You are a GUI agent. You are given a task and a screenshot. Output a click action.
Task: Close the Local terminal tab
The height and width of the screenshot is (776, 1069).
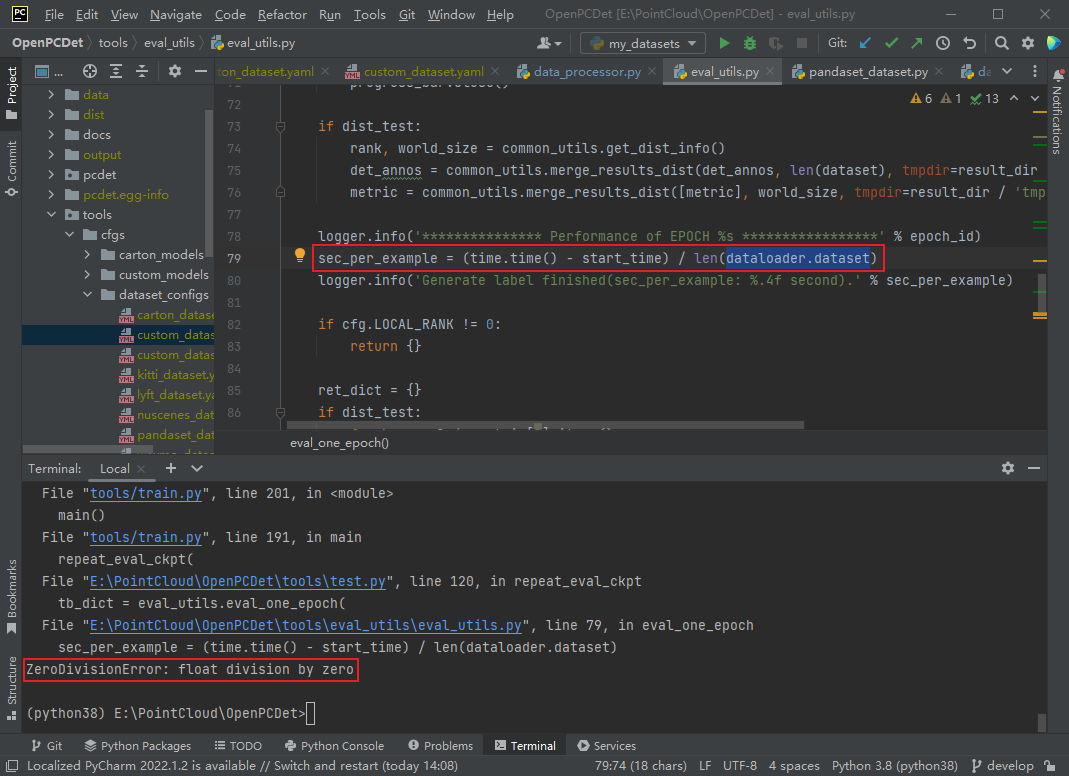141,468
